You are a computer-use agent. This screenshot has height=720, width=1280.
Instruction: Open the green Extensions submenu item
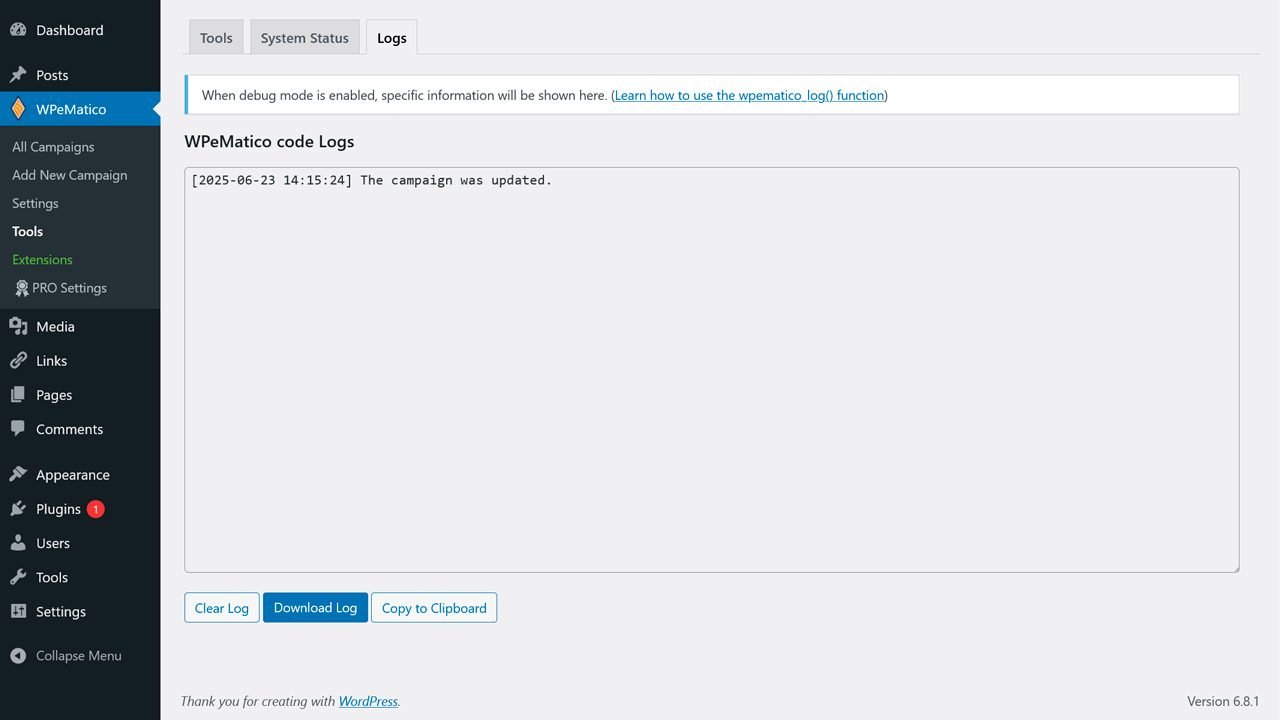[x=42, y=259]
